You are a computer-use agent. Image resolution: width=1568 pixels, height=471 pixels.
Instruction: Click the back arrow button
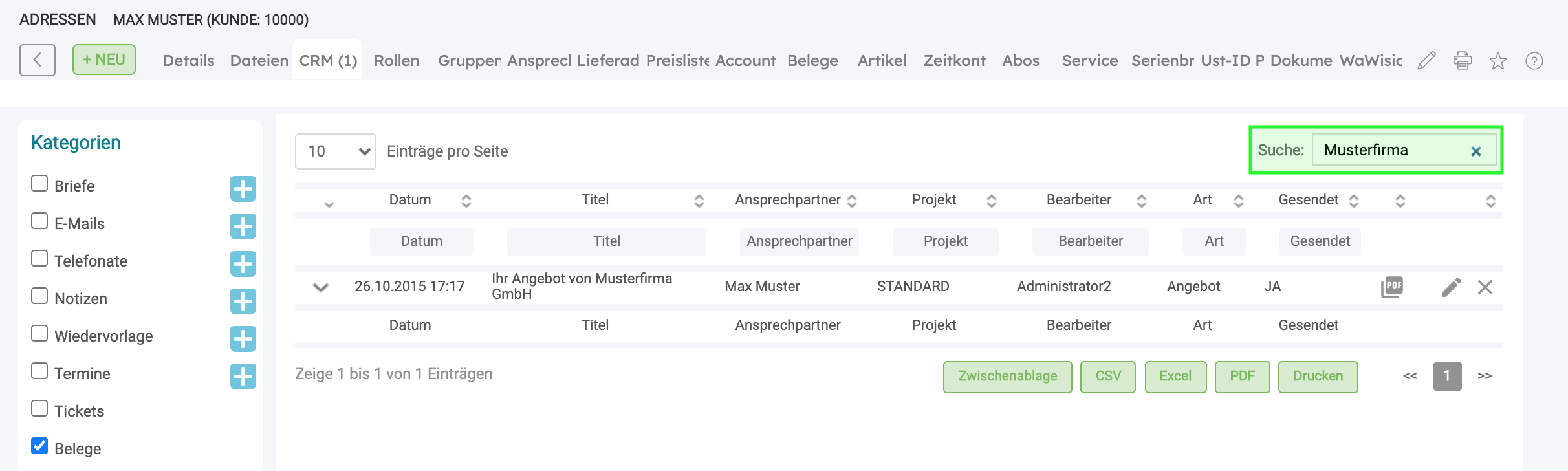click(38, 60)
